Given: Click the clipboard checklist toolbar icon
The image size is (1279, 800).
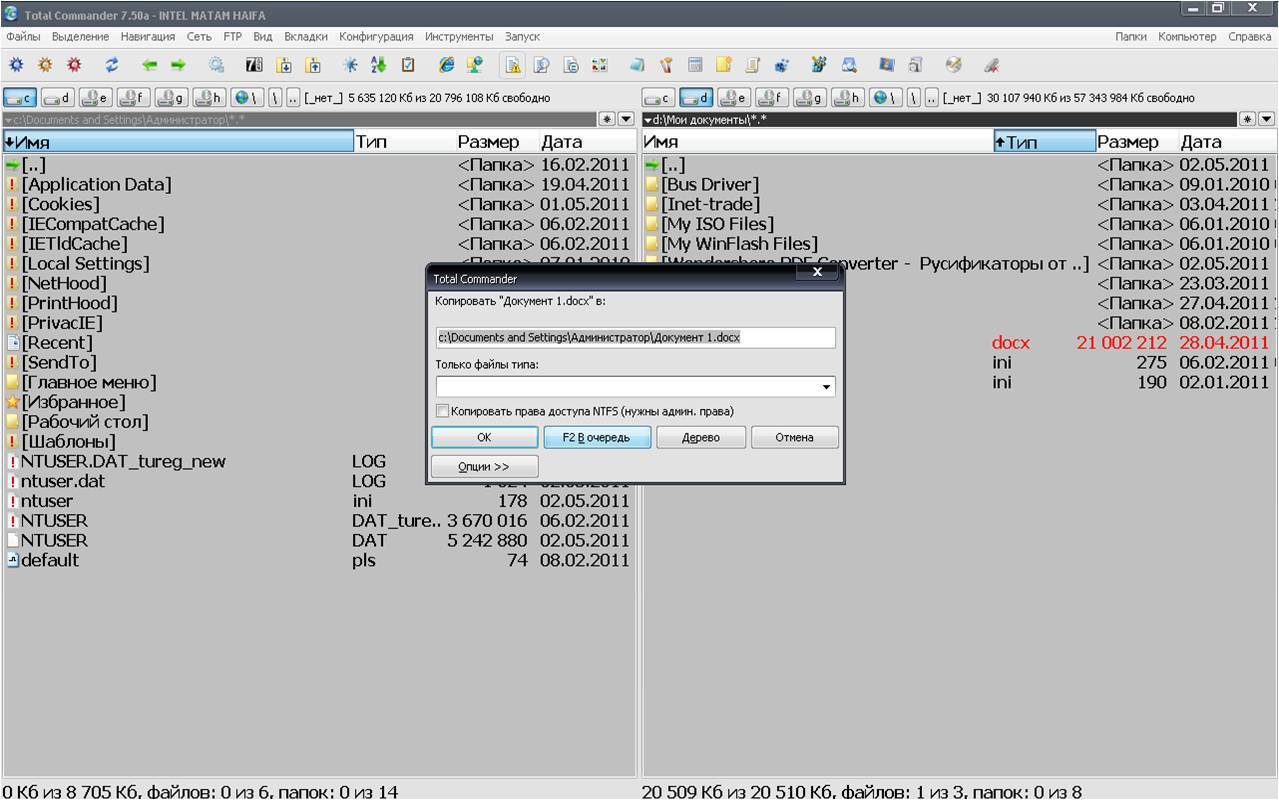Looking at the screenshot, I should [x=408, y=65].
